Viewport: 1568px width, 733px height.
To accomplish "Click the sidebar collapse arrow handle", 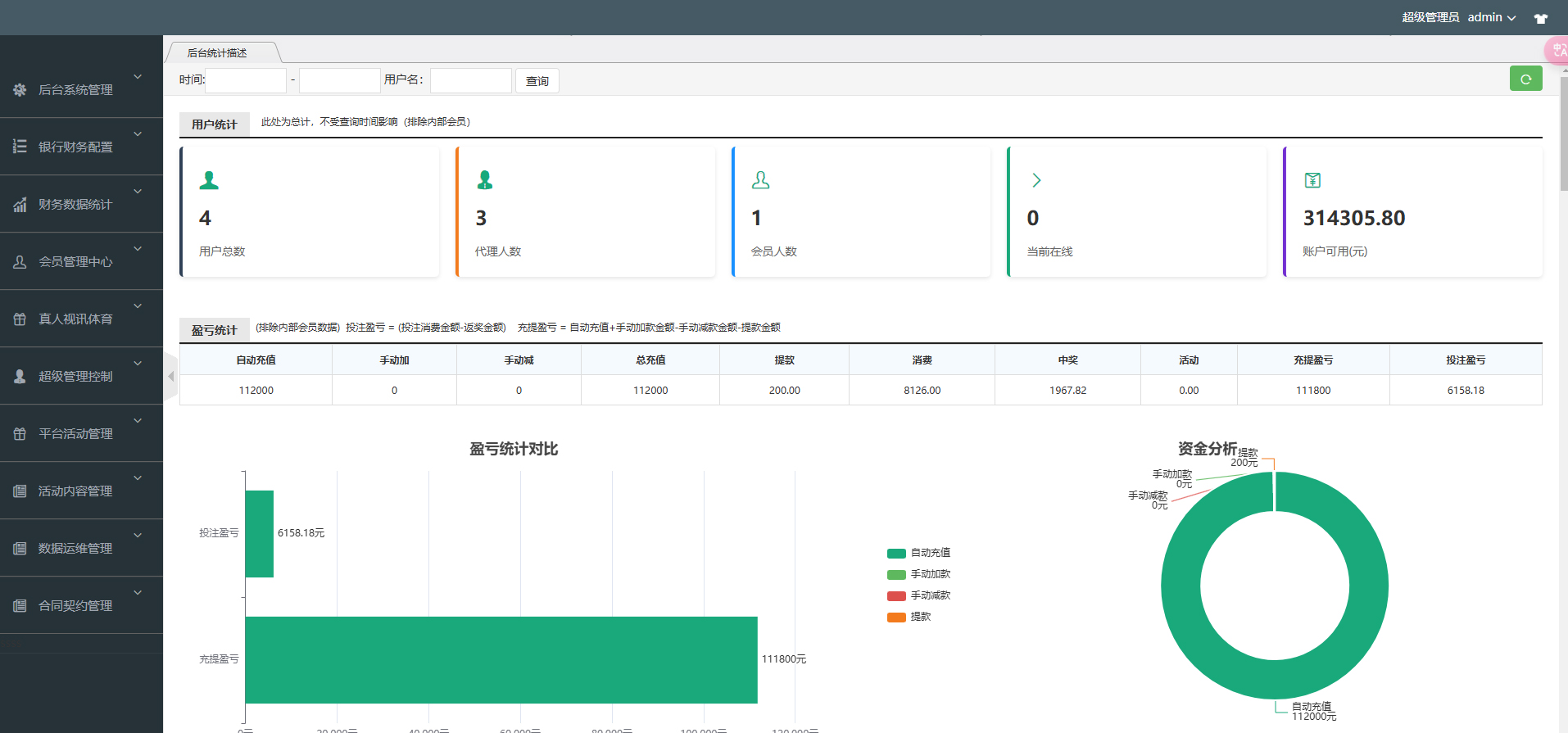I will coord(171,376).
